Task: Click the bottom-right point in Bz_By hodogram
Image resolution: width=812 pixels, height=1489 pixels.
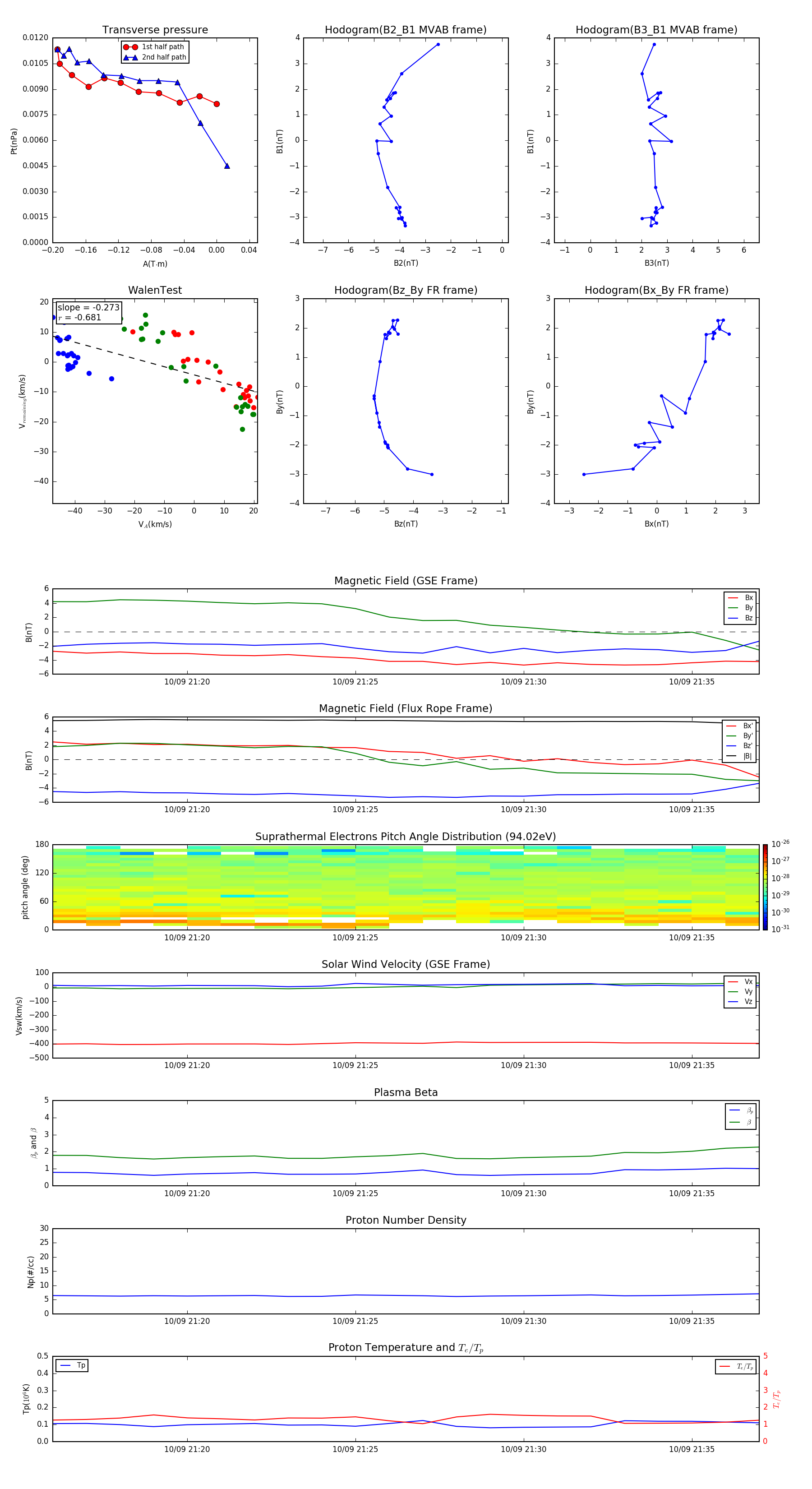Action: click(432, 474)
